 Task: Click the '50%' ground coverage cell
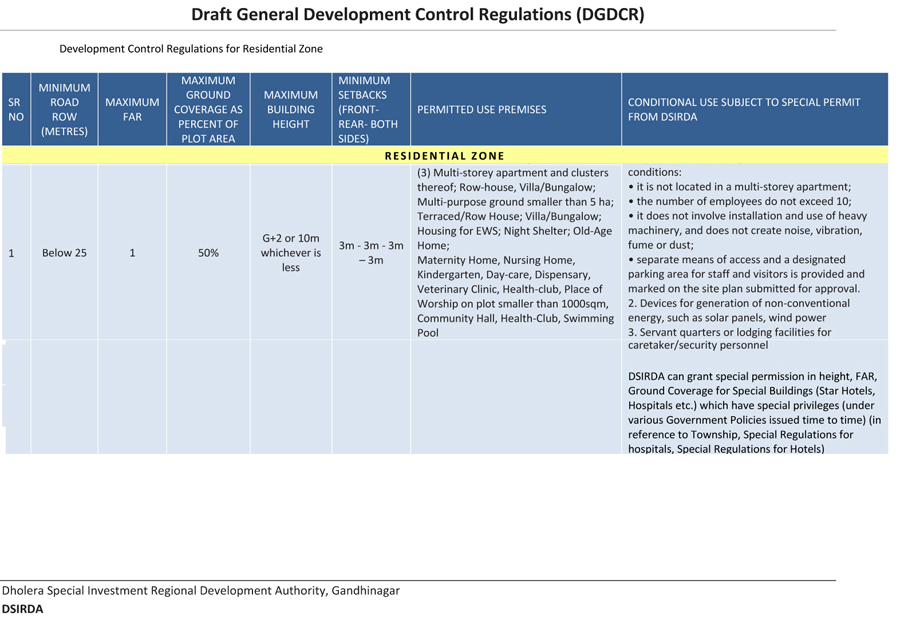point(208,253)
